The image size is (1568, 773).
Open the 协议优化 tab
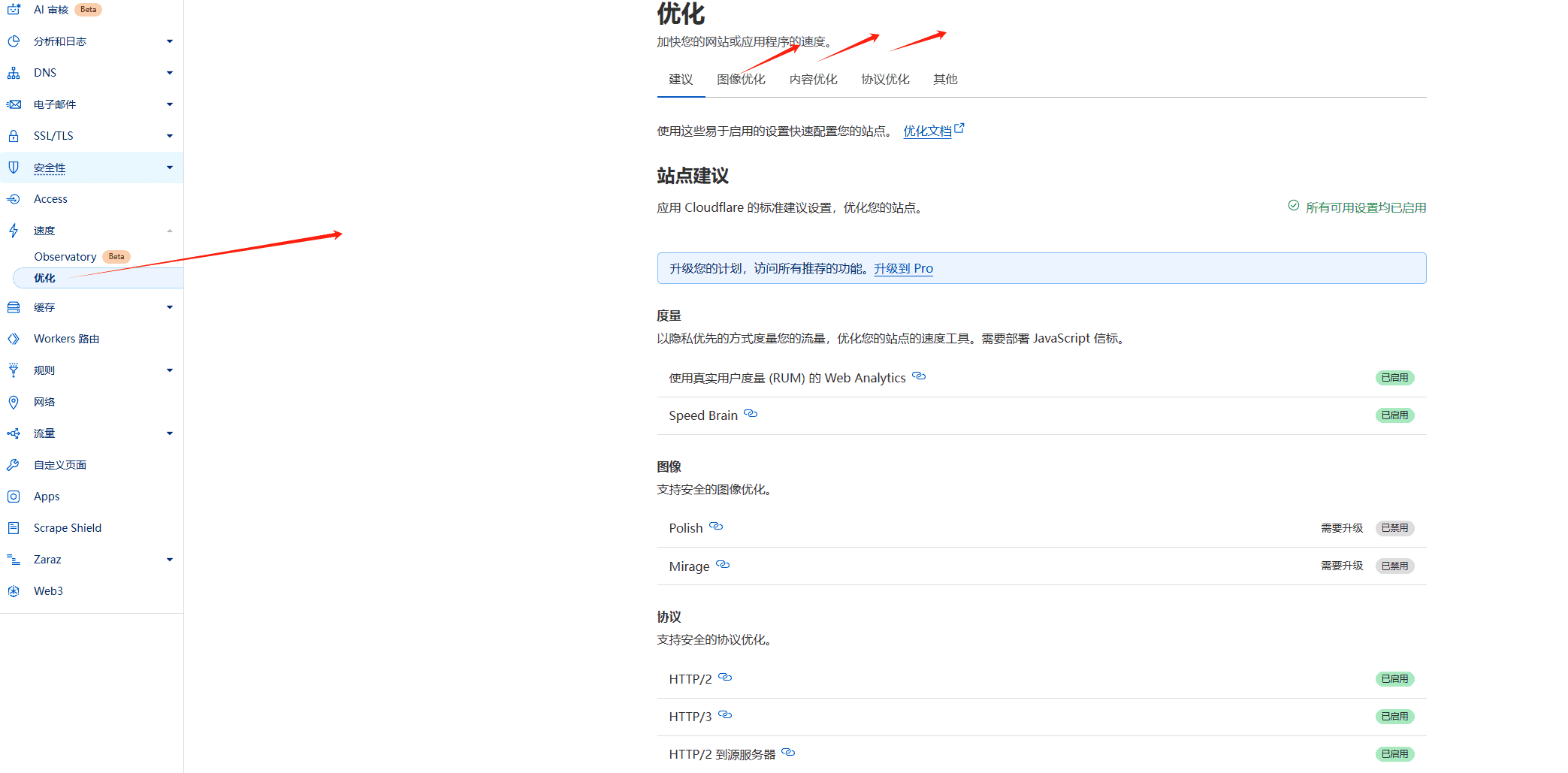(x=885, y=79)
